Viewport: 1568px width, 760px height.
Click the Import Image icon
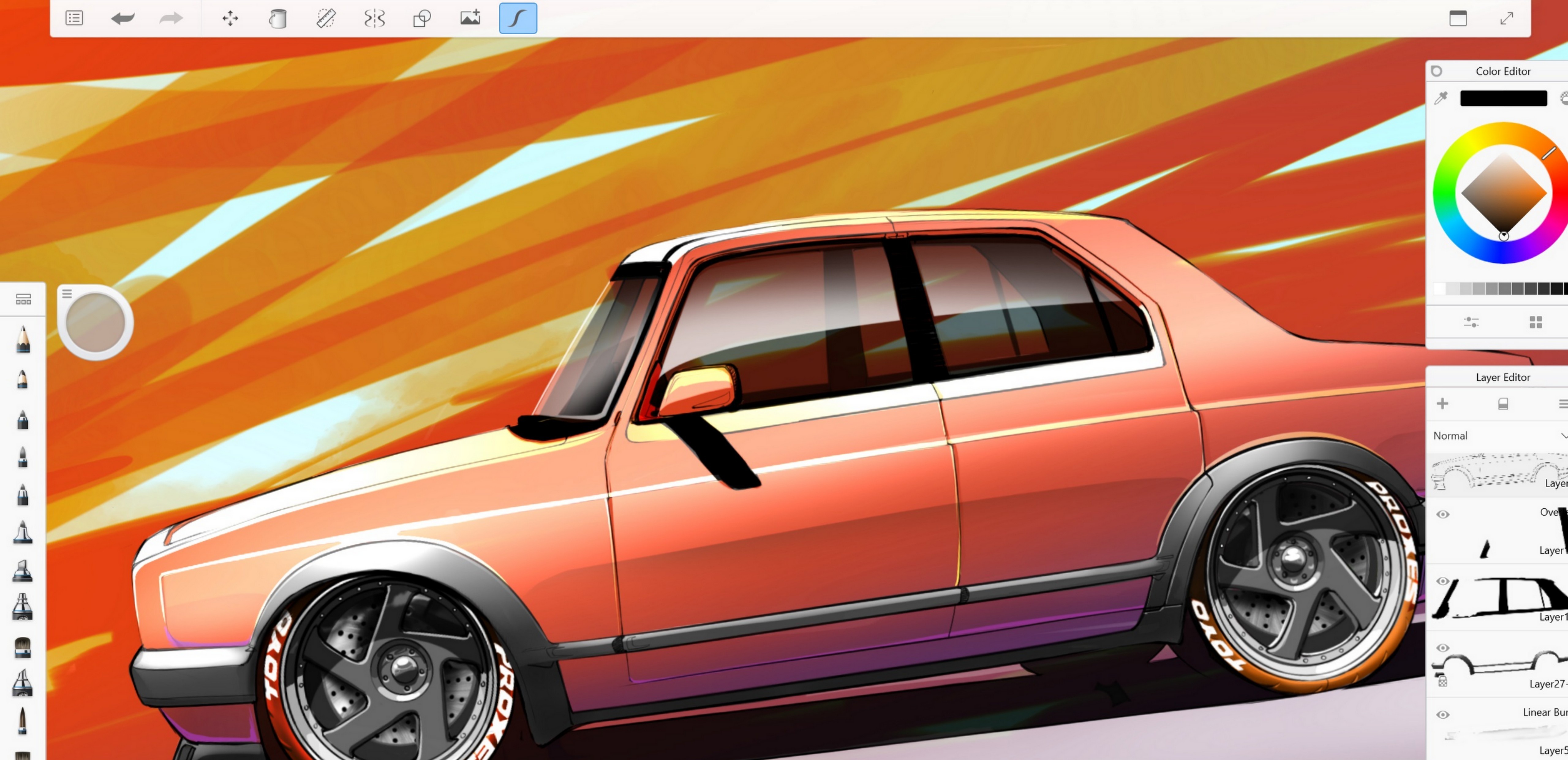(x=470, y=18)
